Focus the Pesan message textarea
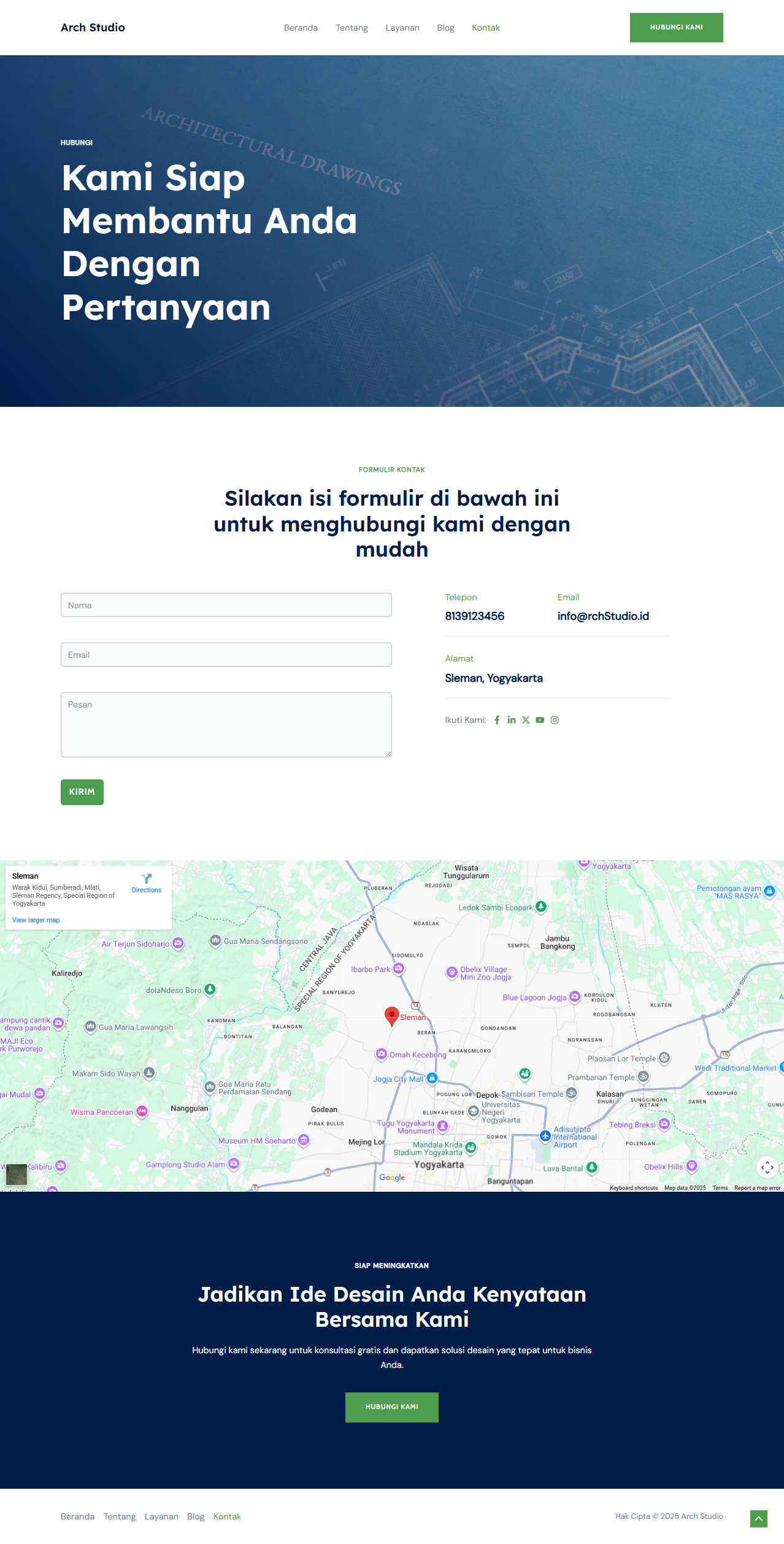Screen dimensions: 784x1544 (x=226, y=724)
